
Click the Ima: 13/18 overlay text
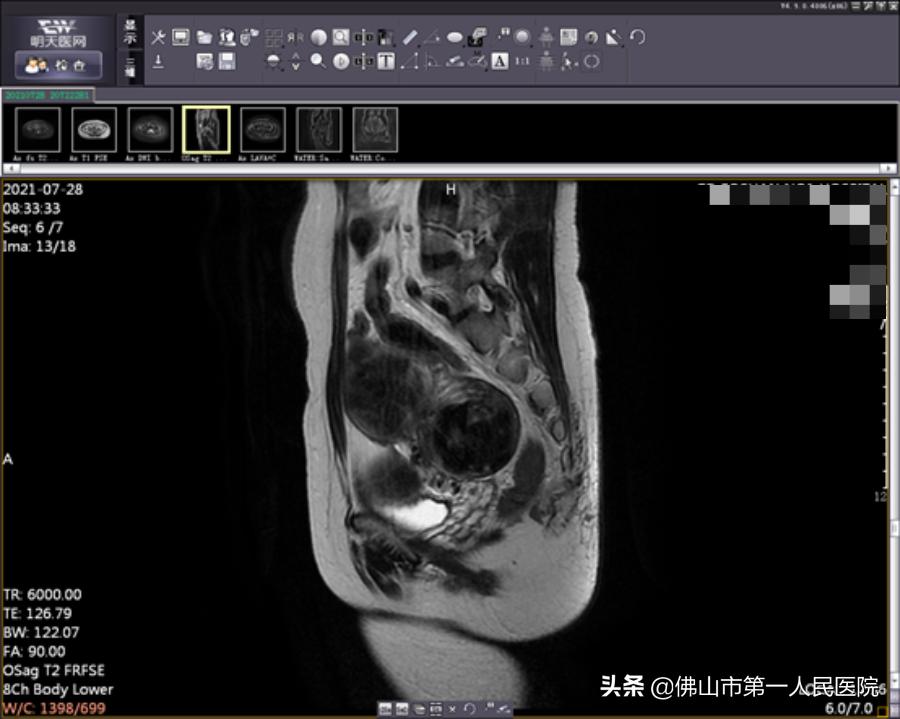[x=39, y=246]
